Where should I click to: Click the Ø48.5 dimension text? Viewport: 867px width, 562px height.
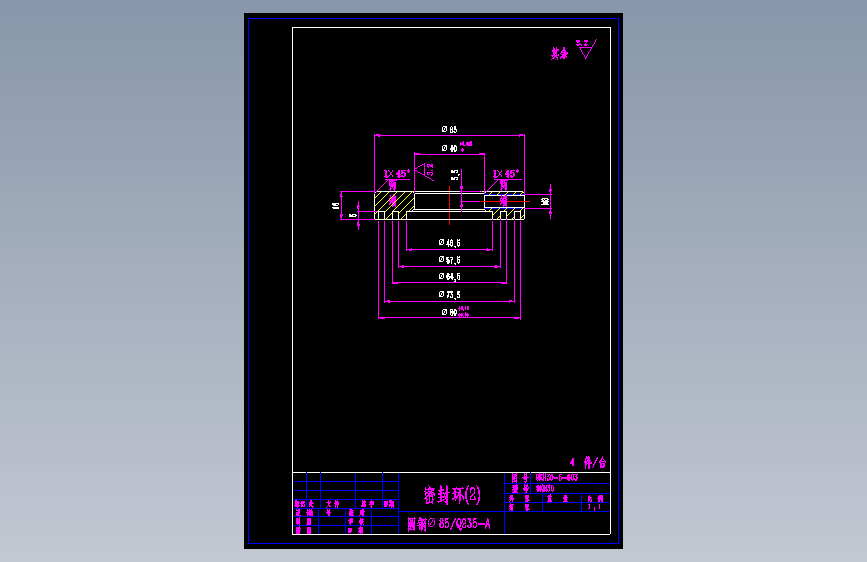450,243
